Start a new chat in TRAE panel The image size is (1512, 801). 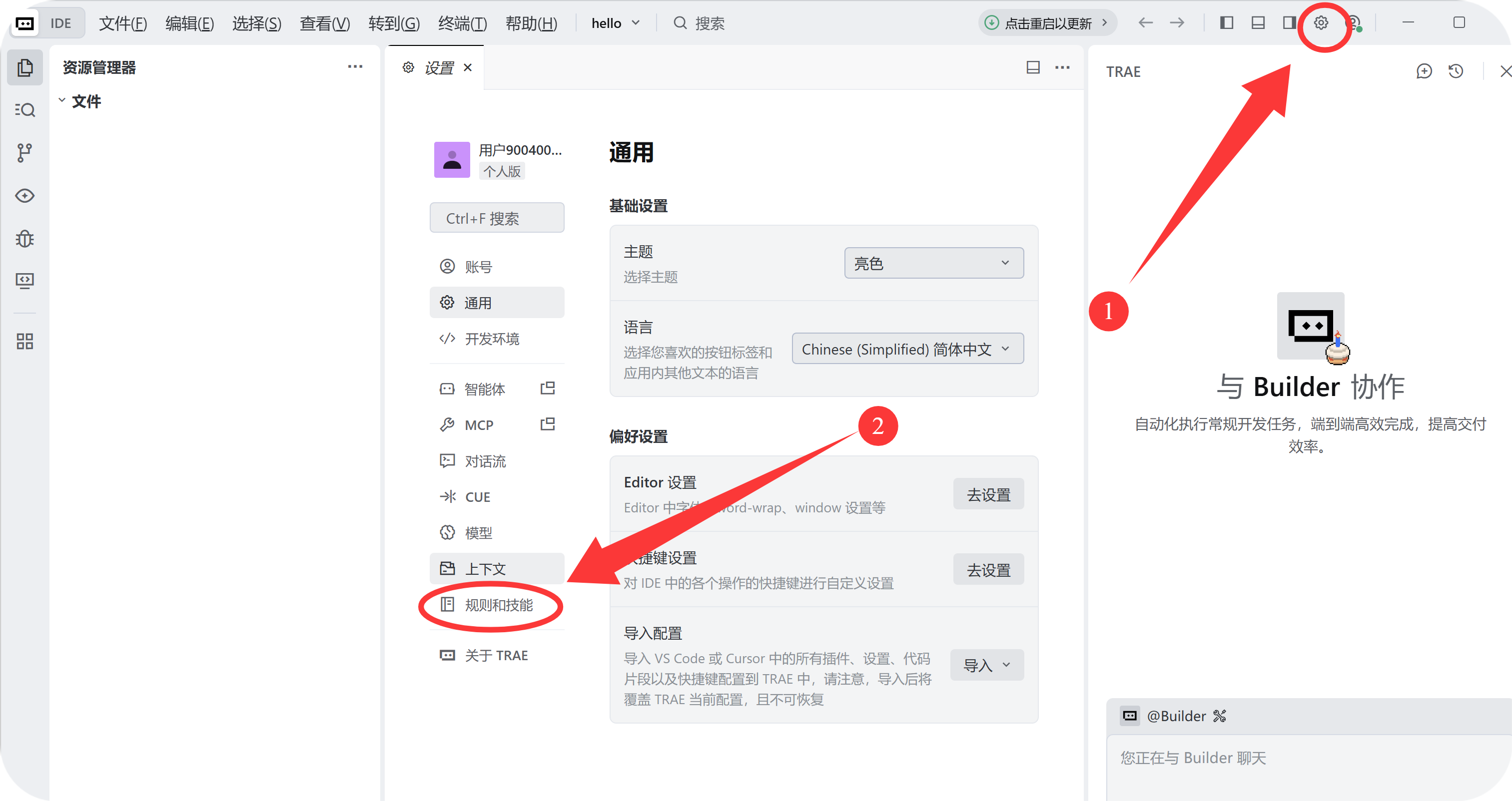[1424, 71]
